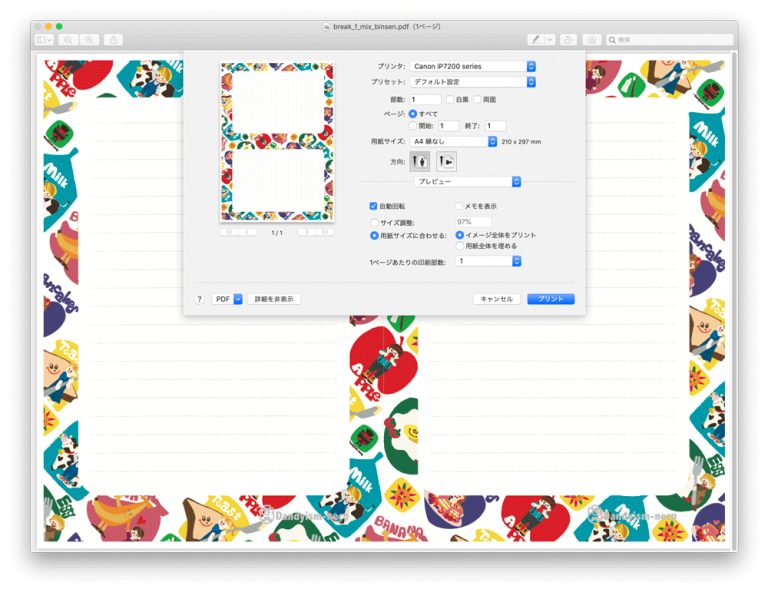Open the プレビュー options menu
768x592 pixels.
pos(467,182)
